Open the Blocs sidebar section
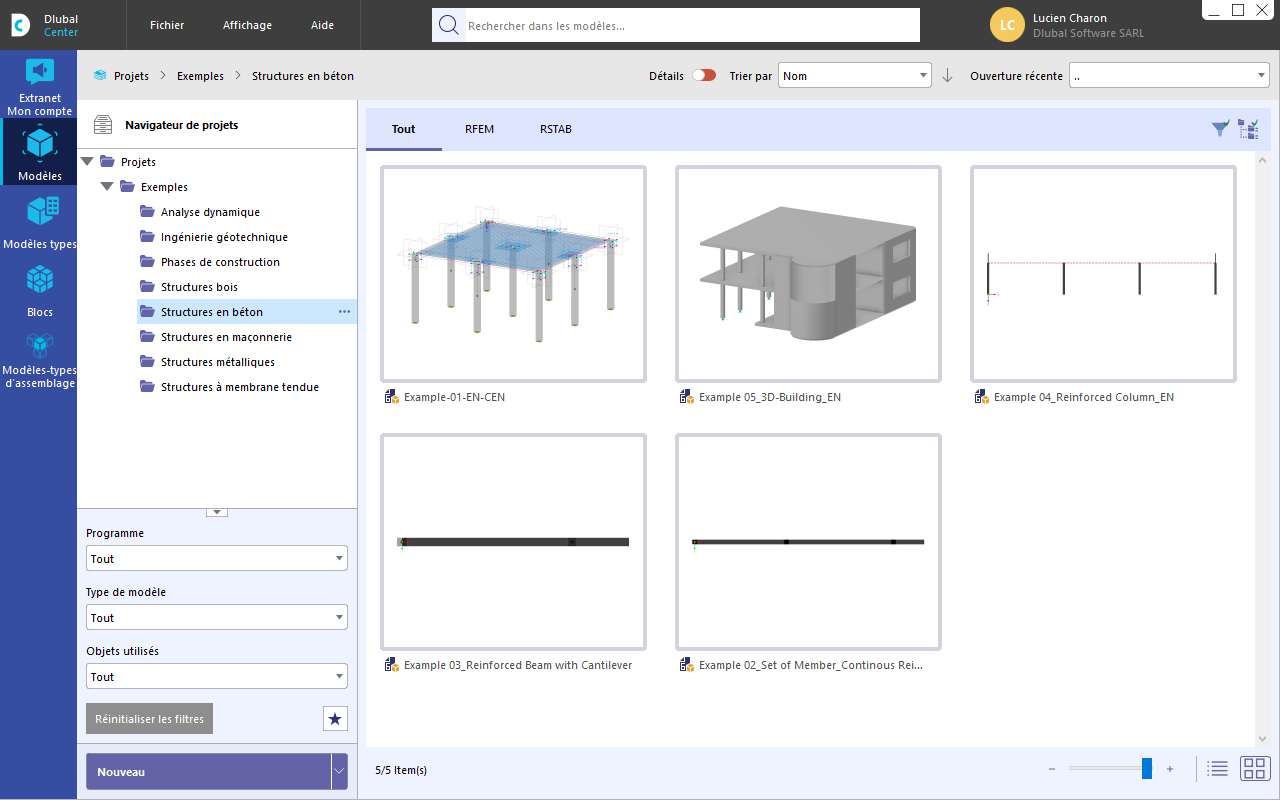This screenshot has width=1280, height=800. click(x=39, y=290)
